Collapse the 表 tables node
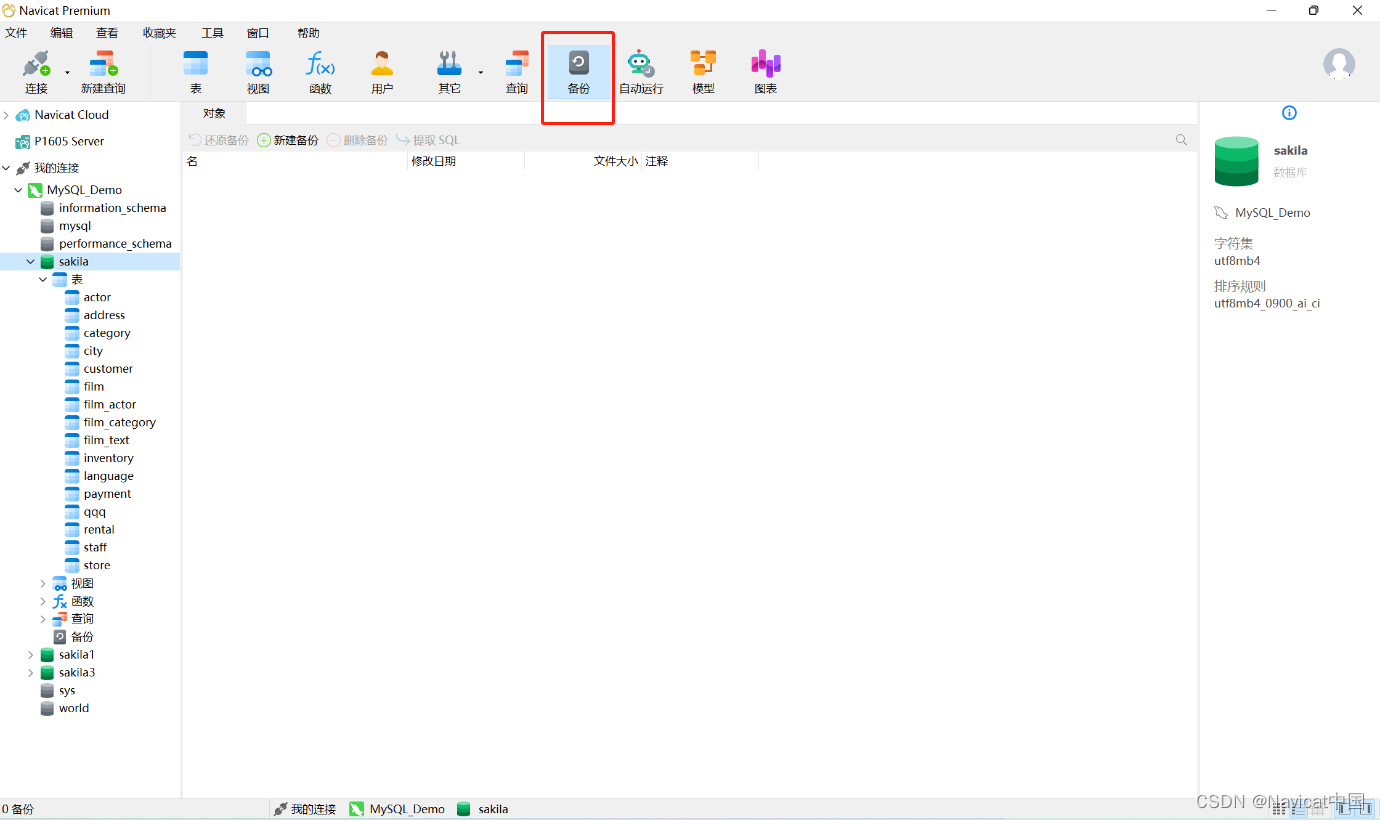Screen dimensions: 1380x820 [x=43, y=280]
